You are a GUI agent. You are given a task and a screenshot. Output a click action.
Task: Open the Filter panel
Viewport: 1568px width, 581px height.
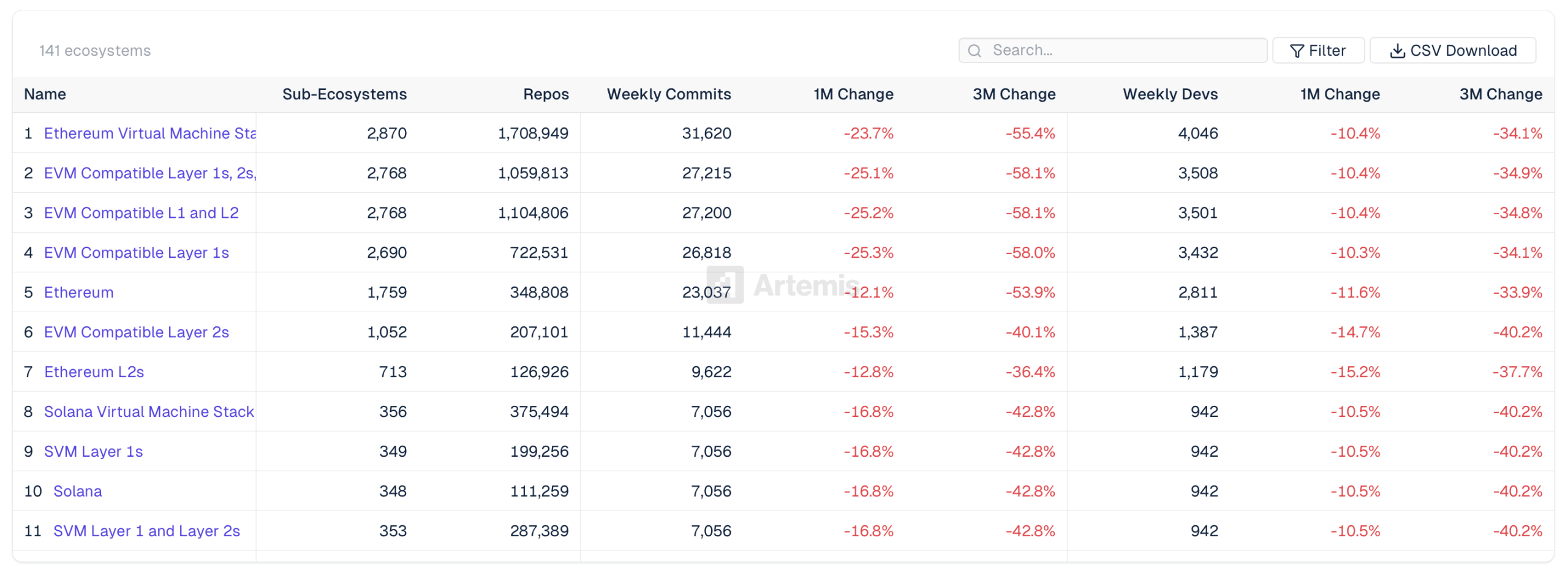pos(1318,50)
